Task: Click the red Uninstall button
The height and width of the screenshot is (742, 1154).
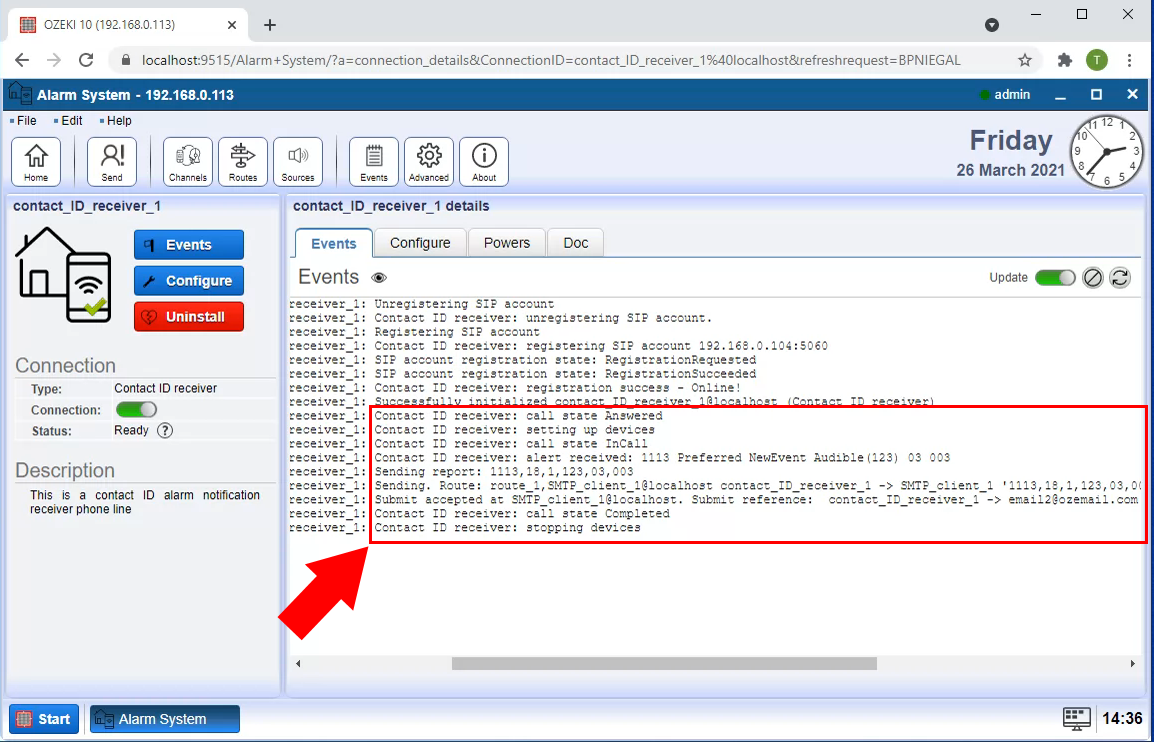Action: [189, 317]
